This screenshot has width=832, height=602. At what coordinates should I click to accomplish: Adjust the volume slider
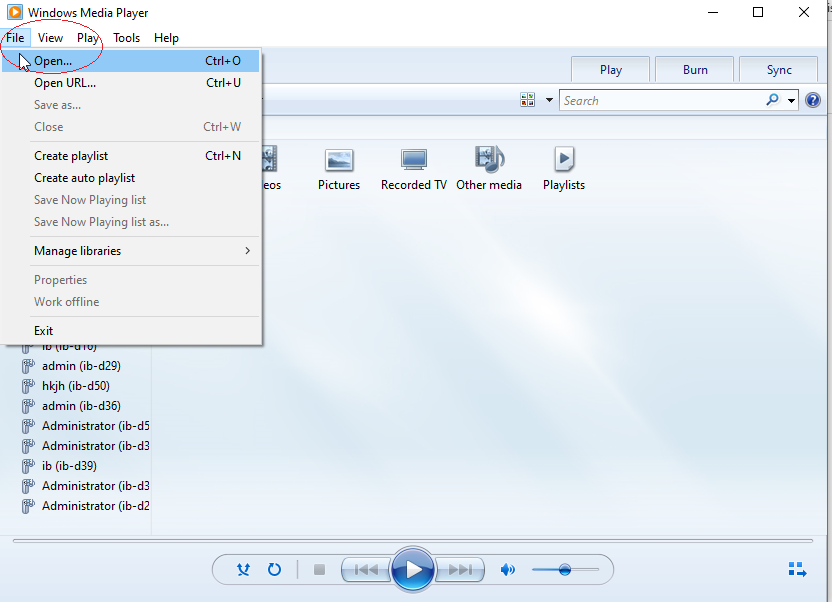pyautogui.click(x=565, y=570)
